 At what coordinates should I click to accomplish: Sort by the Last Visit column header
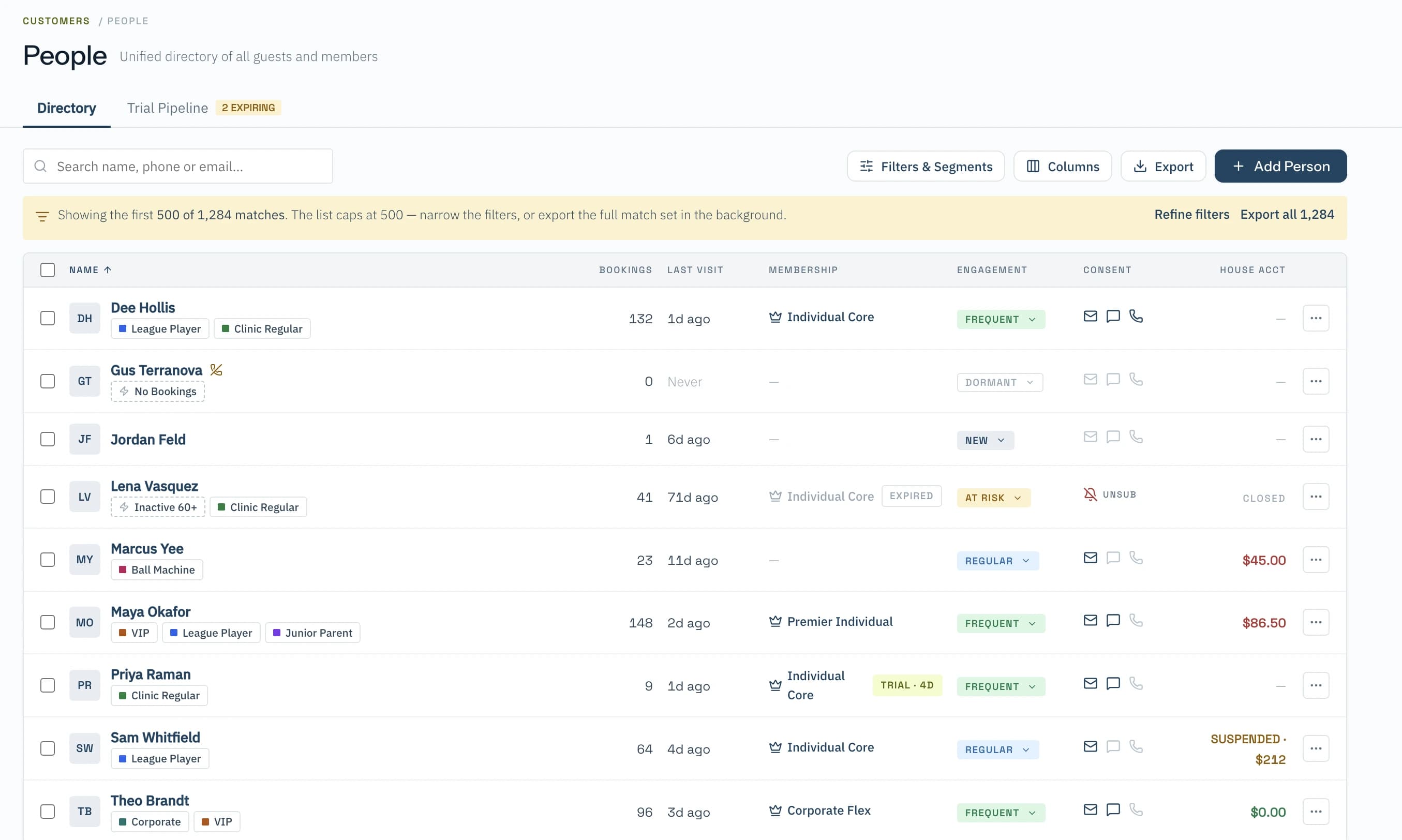[x=695, y=270]
